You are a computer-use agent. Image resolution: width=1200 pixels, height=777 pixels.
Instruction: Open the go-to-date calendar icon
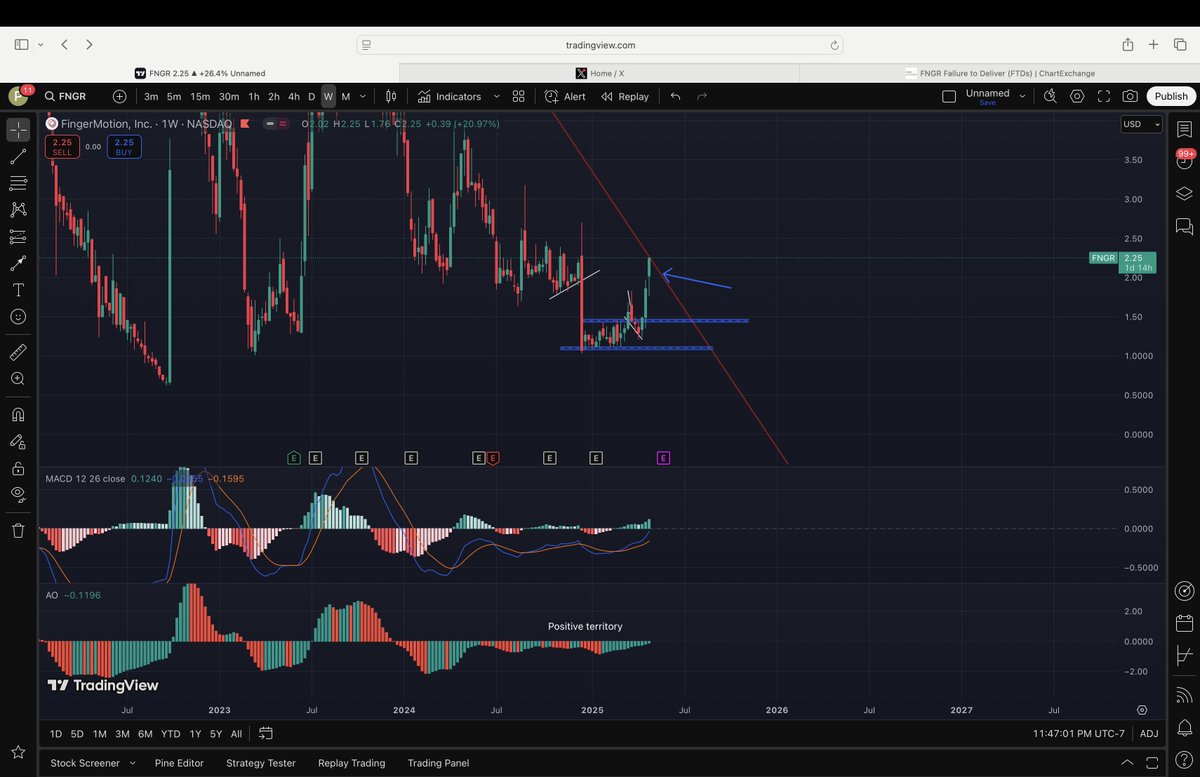click(266, 733)
